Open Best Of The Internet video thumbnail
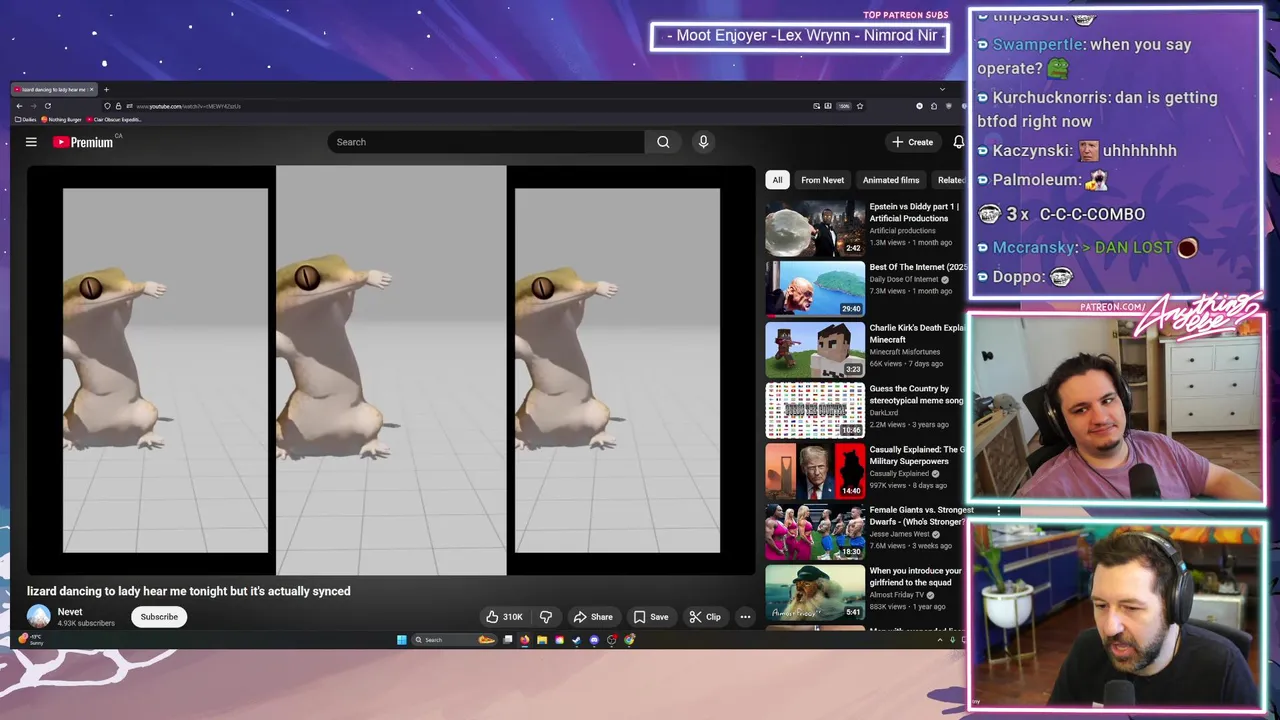This screenshot has width=1280, height=720. coord(815,289)
